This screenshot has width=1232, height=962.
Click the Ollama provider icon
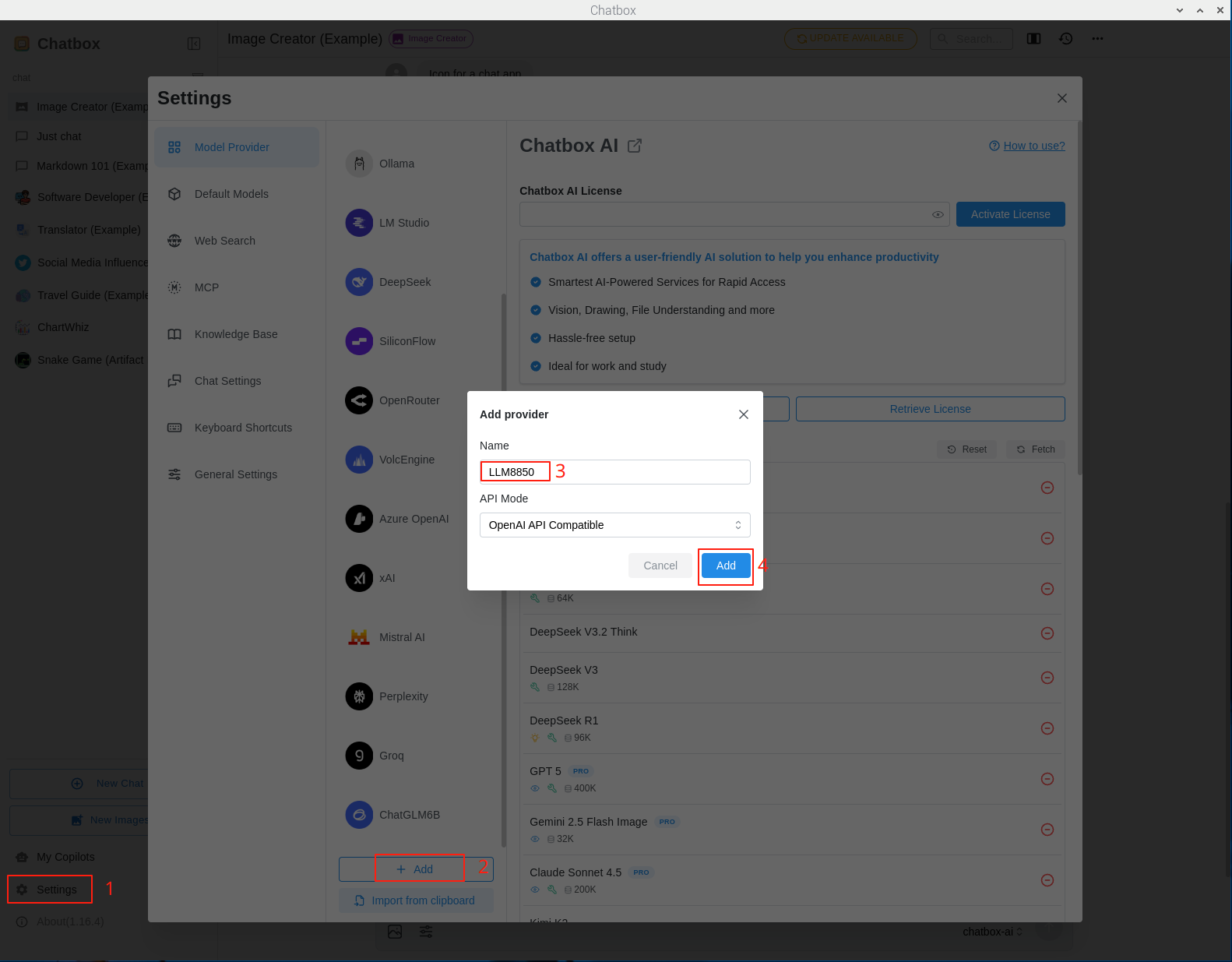[359, 164]
